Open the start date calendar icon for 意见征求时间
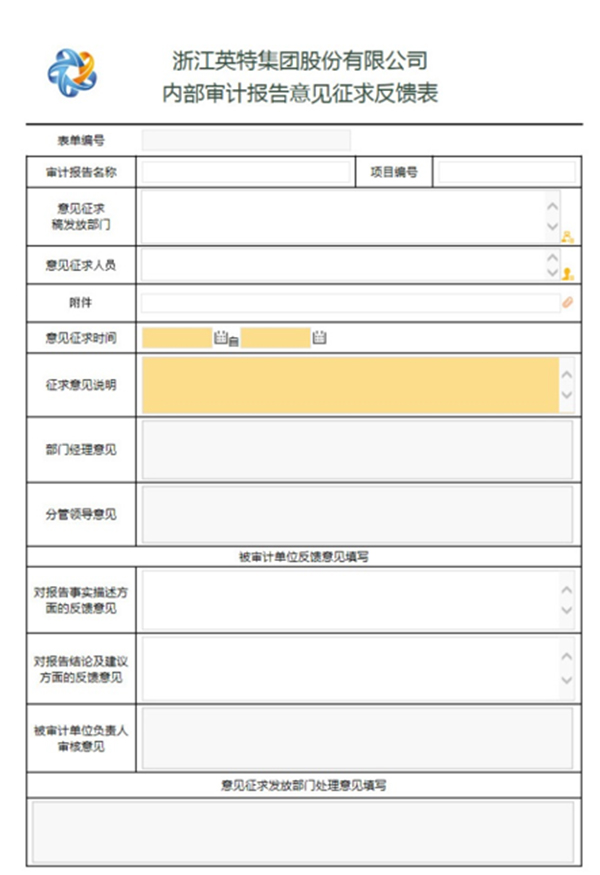The image size is (600, 875). point(221,337)
